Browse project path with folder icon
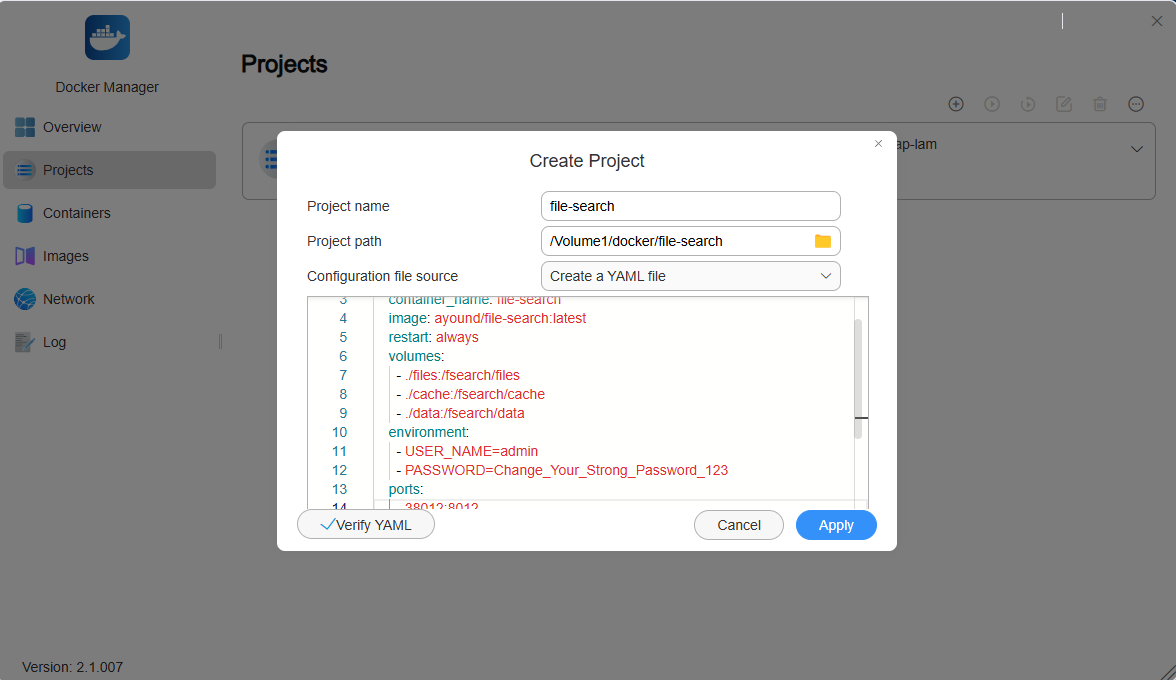 click(823, 241)
